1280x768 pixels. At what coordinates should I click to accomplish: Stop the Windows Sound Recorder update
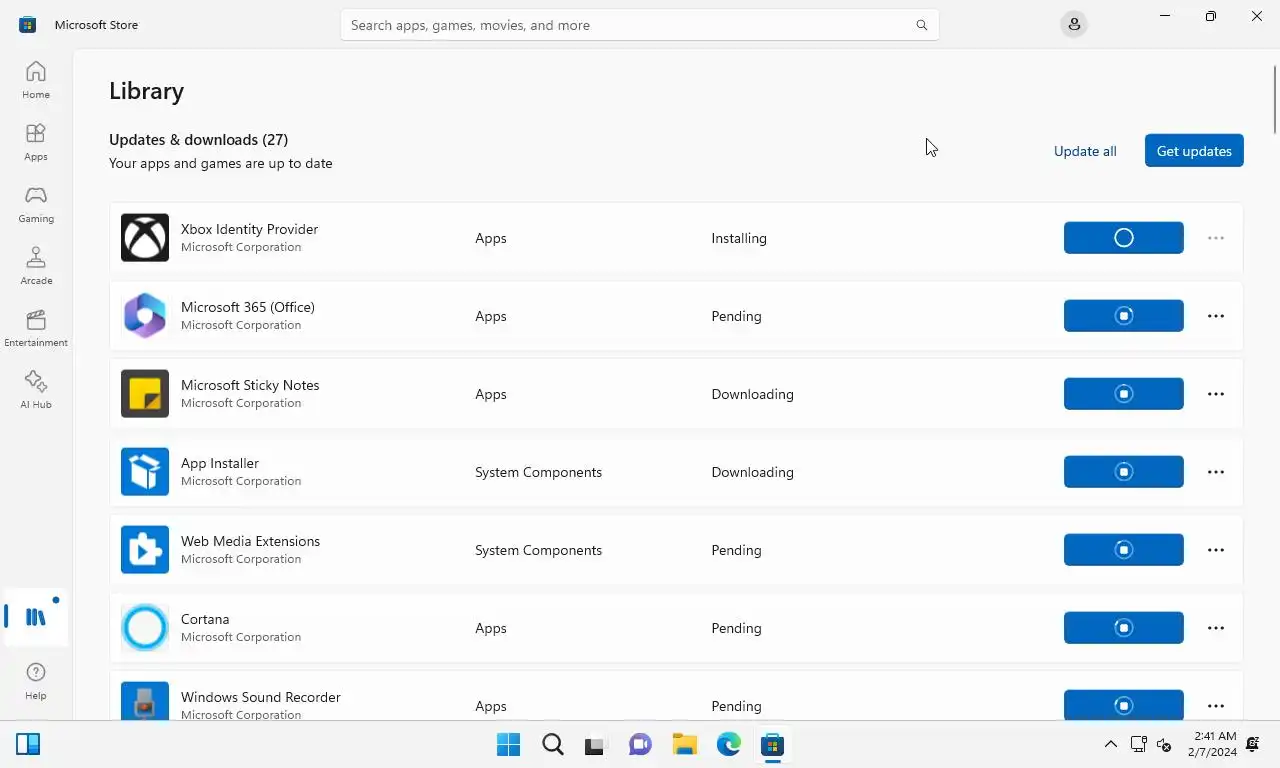[x=1124, y=704]
